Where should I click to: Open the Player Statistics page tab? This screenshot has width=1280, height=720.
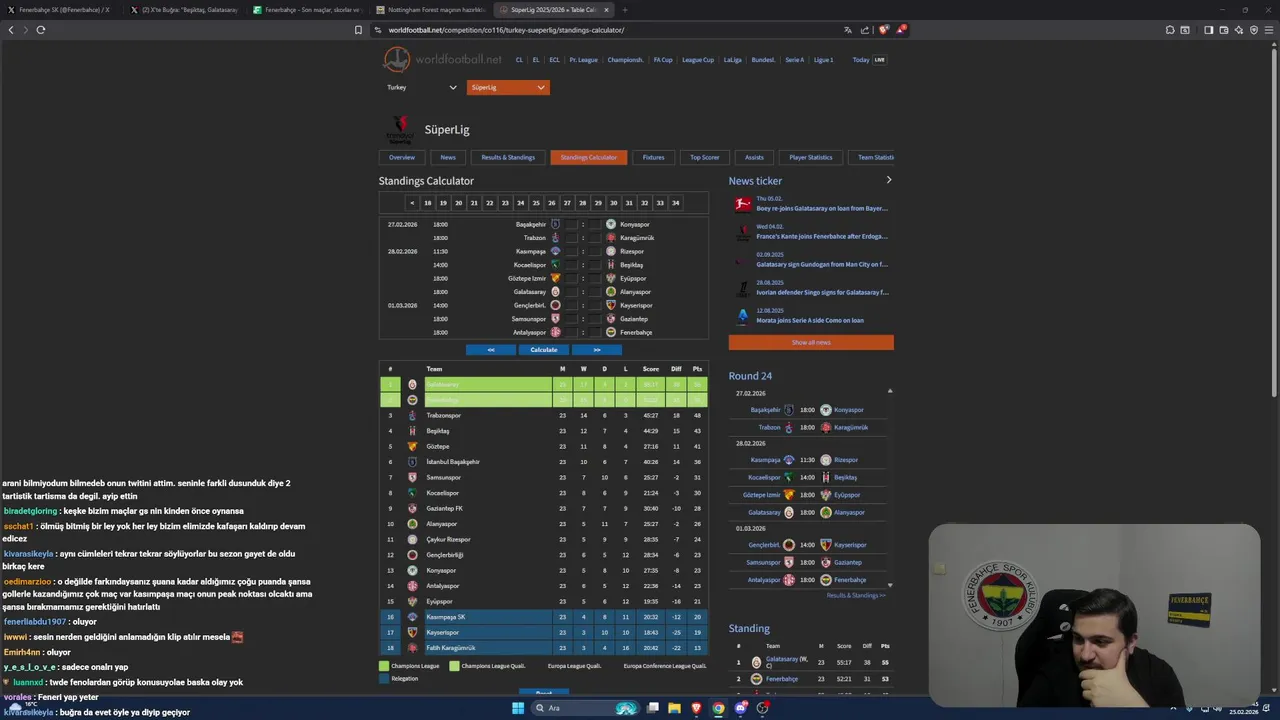[x=810, y=157]
